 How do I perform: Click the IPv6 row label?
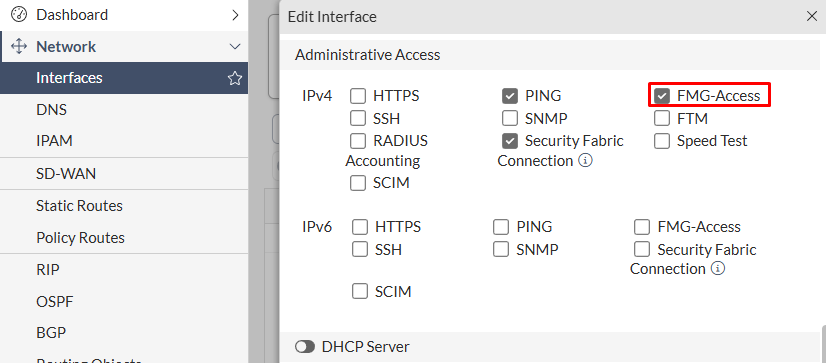pos(317,227)
